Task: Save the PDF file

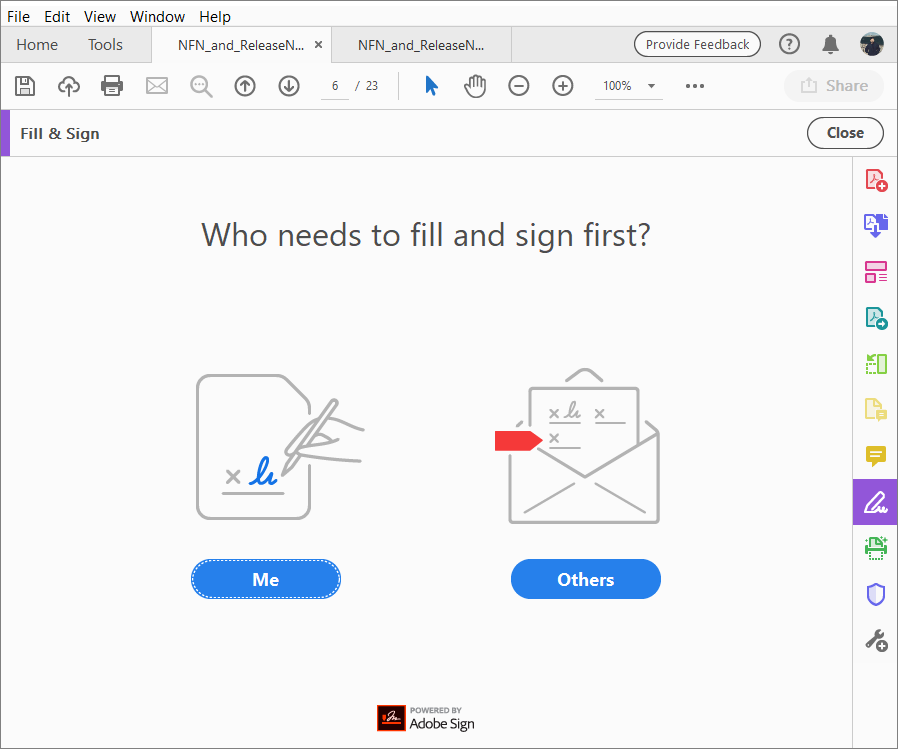Action: pos(25,86)
